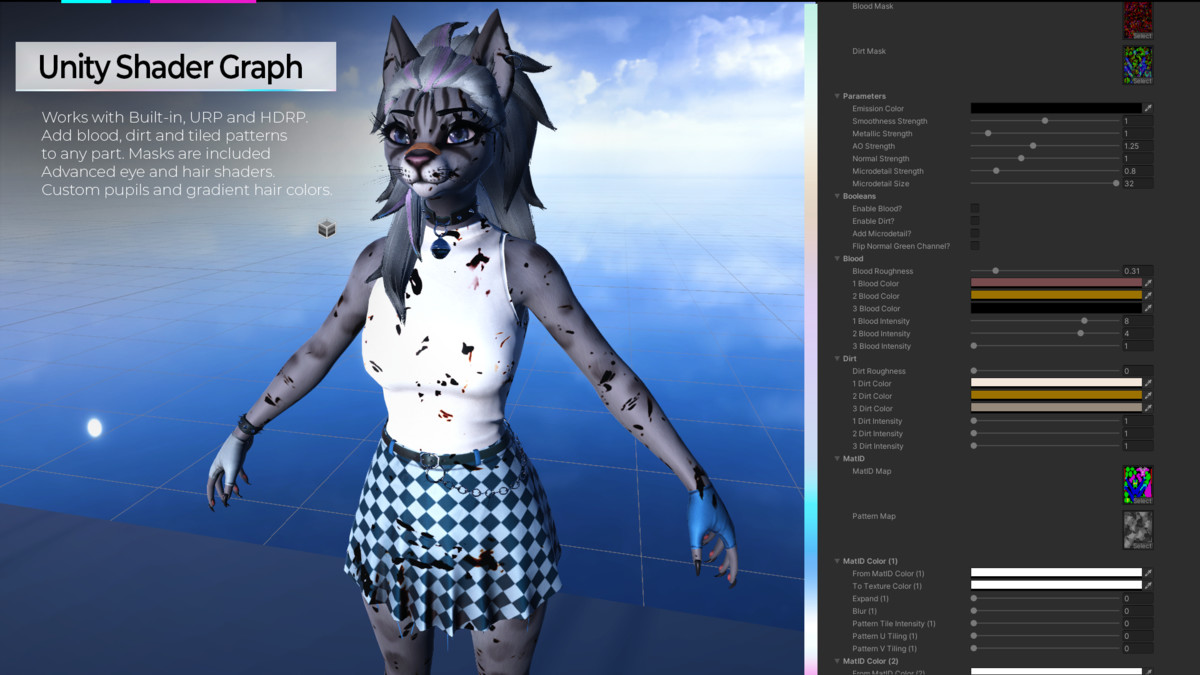Image resolution: width=1200 pixels, height=675 pixels.
Task: Click the Metallic Strength slider handle
Action: 988,133
